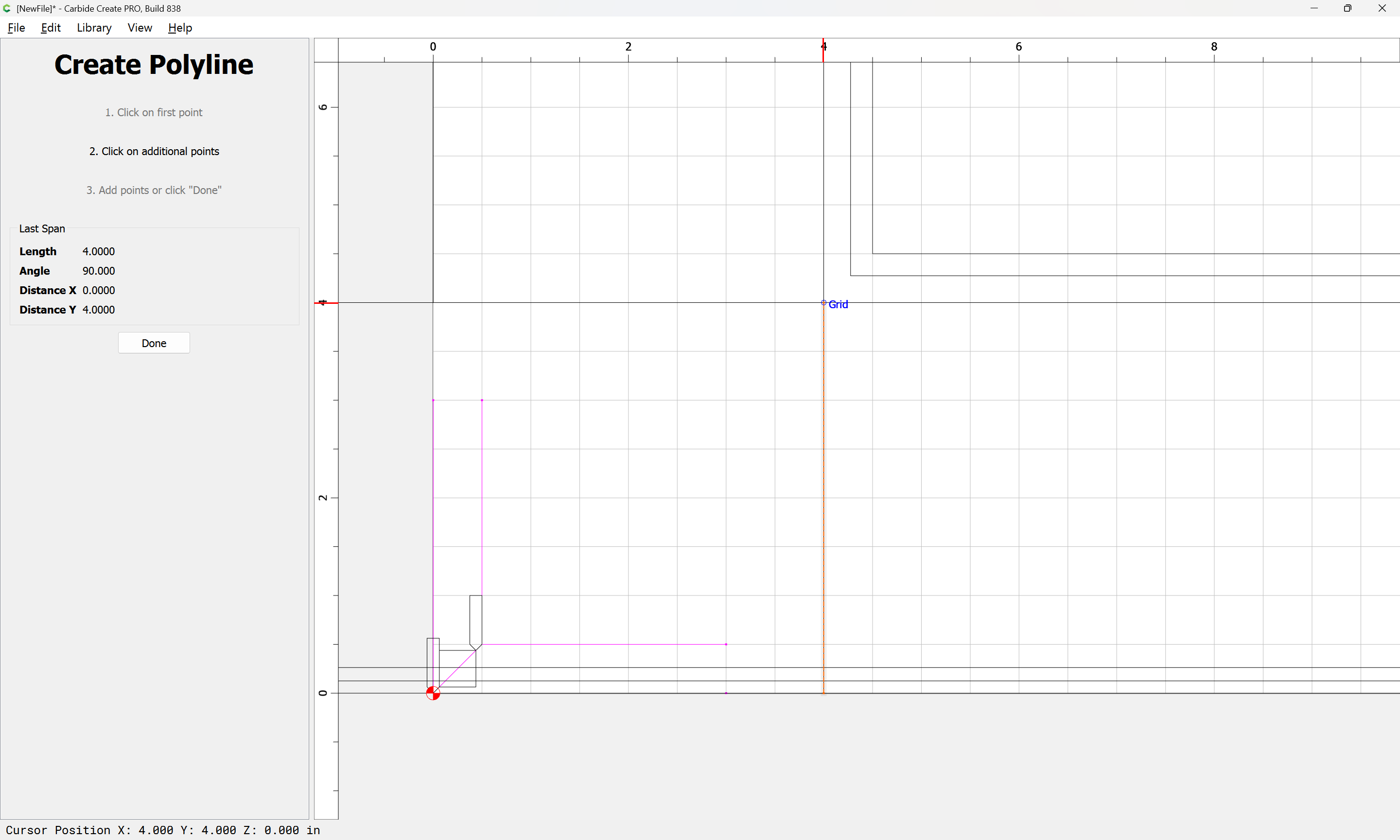The image size is (1400, 840).
Task: Open the File menu
Action: [16, 28]
